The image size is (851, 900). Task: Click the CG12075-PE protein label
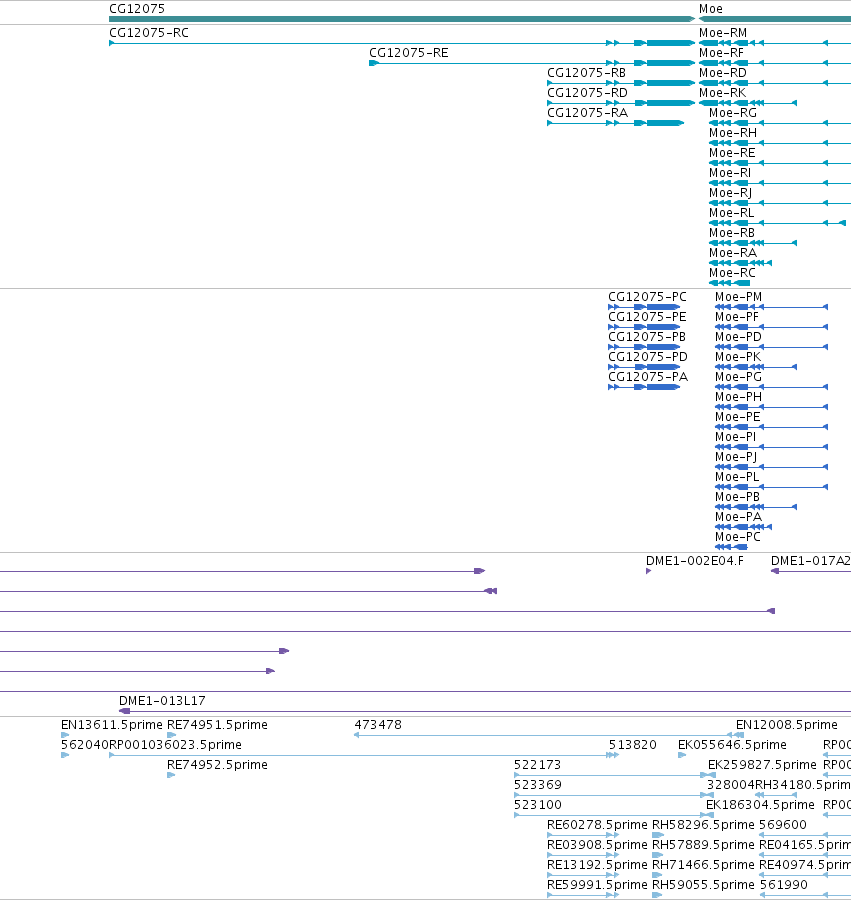(x=647, y=317)
